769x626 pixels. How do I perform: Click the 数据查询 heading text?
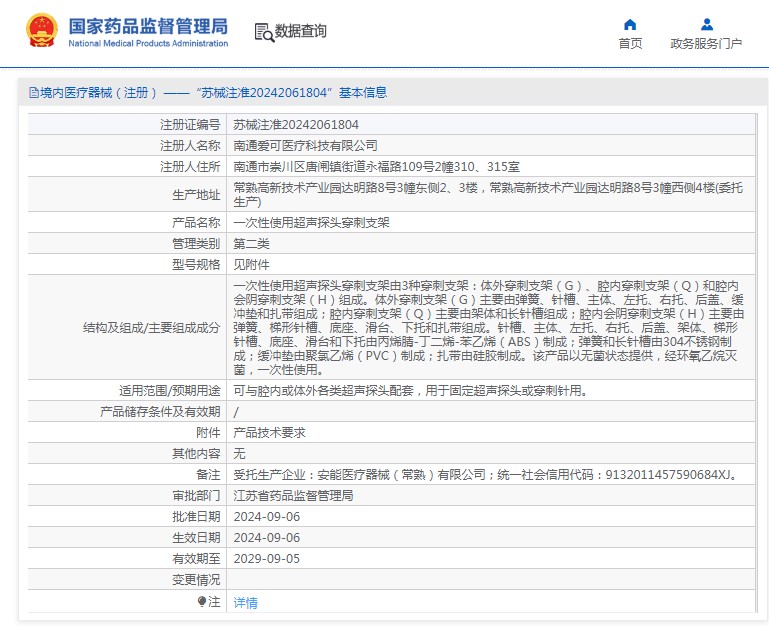pos(300,31)
